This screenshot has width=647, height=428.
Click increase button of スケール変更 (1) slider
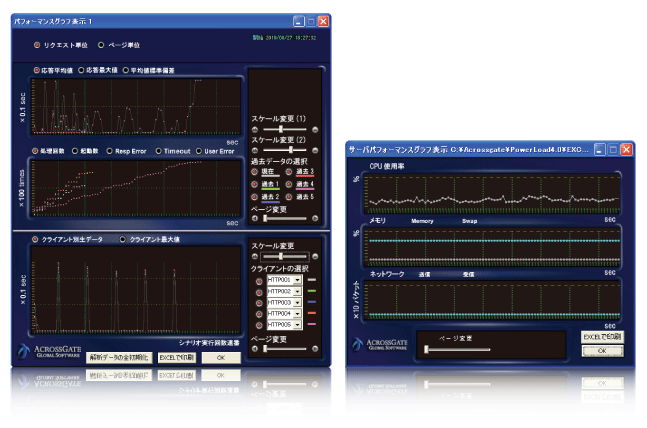click(x=315, y=130)
